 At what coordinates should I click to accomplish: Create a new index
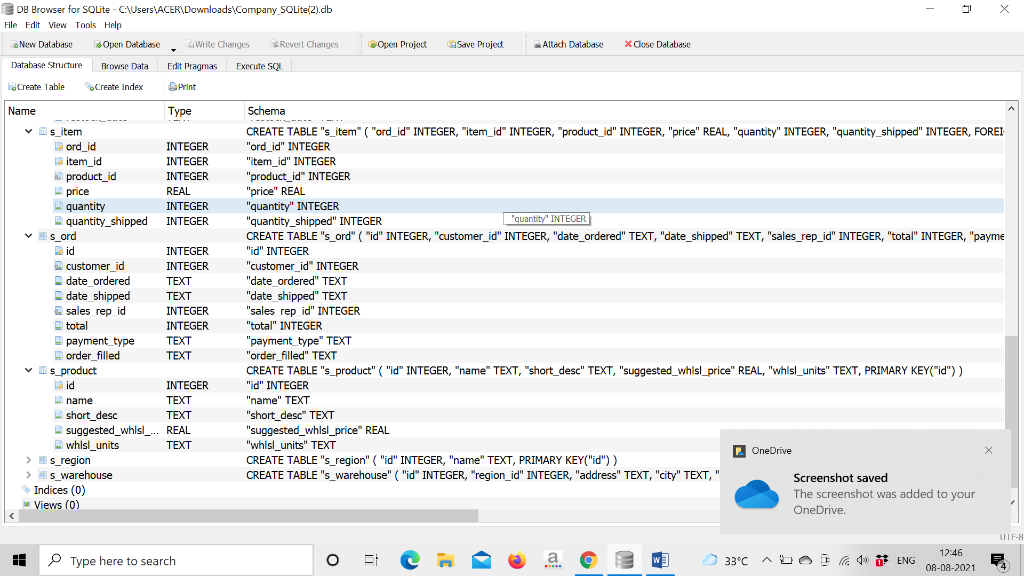click(114, 86)
